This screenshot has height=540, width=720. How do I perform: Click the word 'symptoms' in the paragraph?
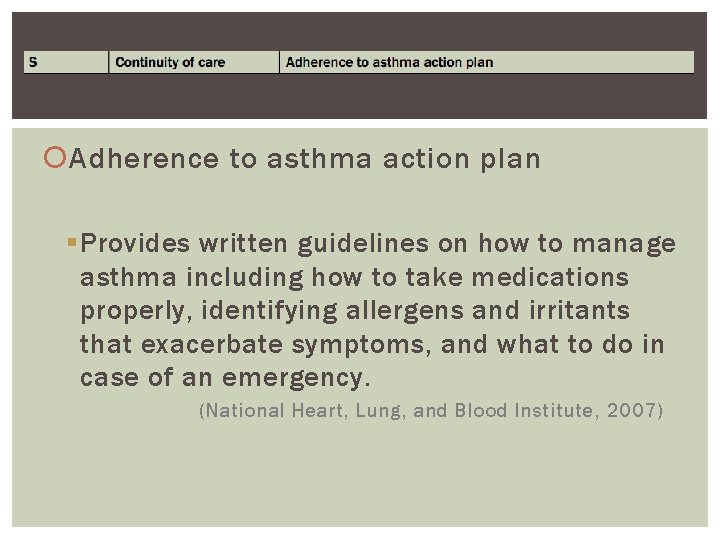tap(358, 345)
